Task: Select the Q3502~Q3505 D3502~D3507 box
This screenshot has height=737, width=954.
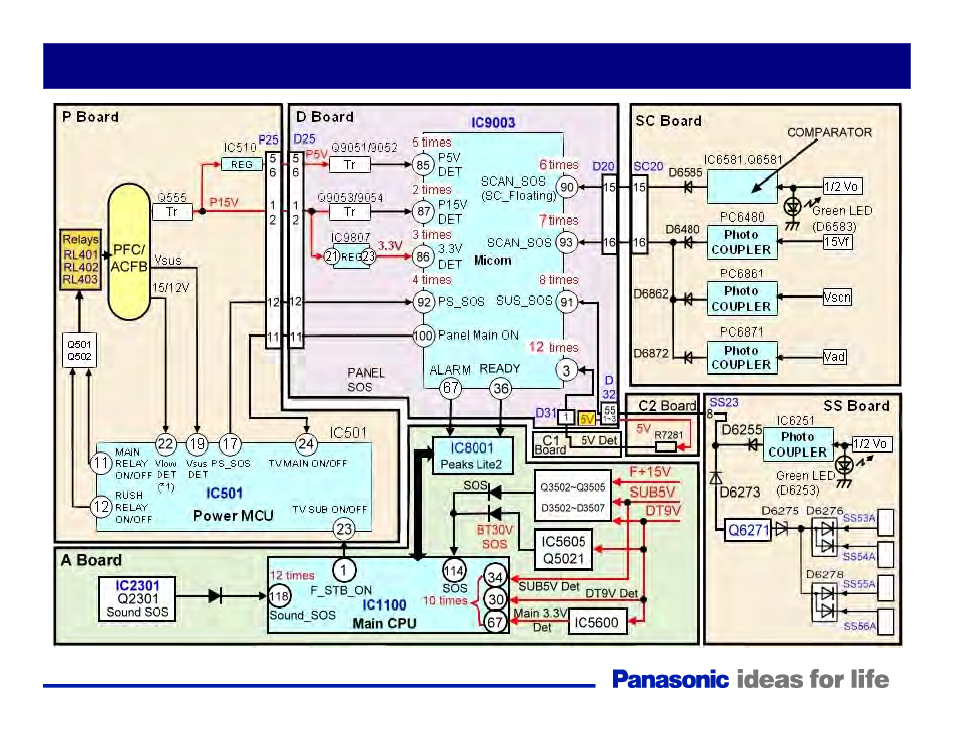Action: [573, 496]
